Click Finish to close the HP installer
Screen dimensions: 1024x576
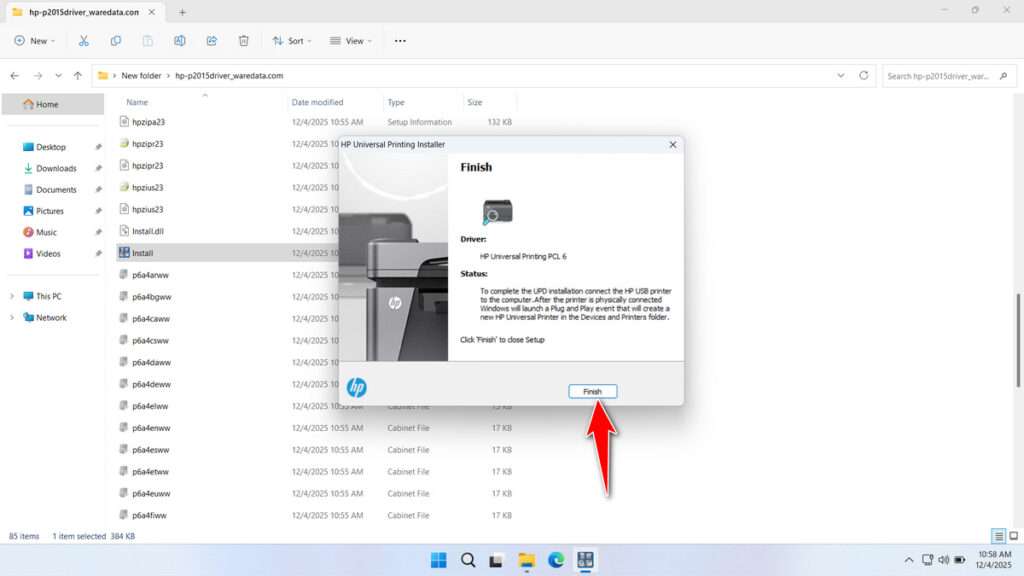593,391
